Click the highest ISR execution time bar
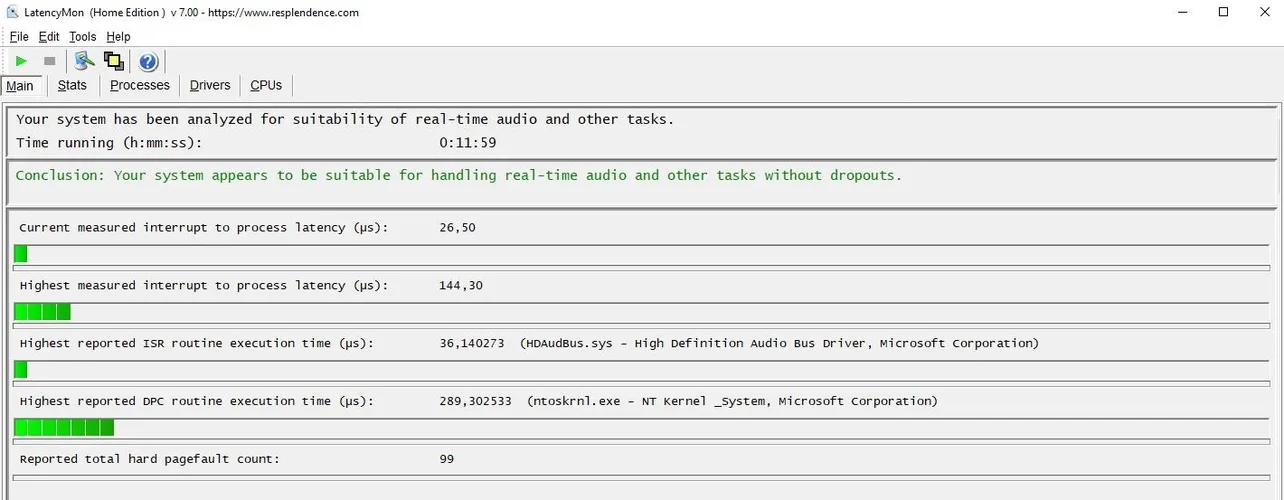 (x=21, y=370)
